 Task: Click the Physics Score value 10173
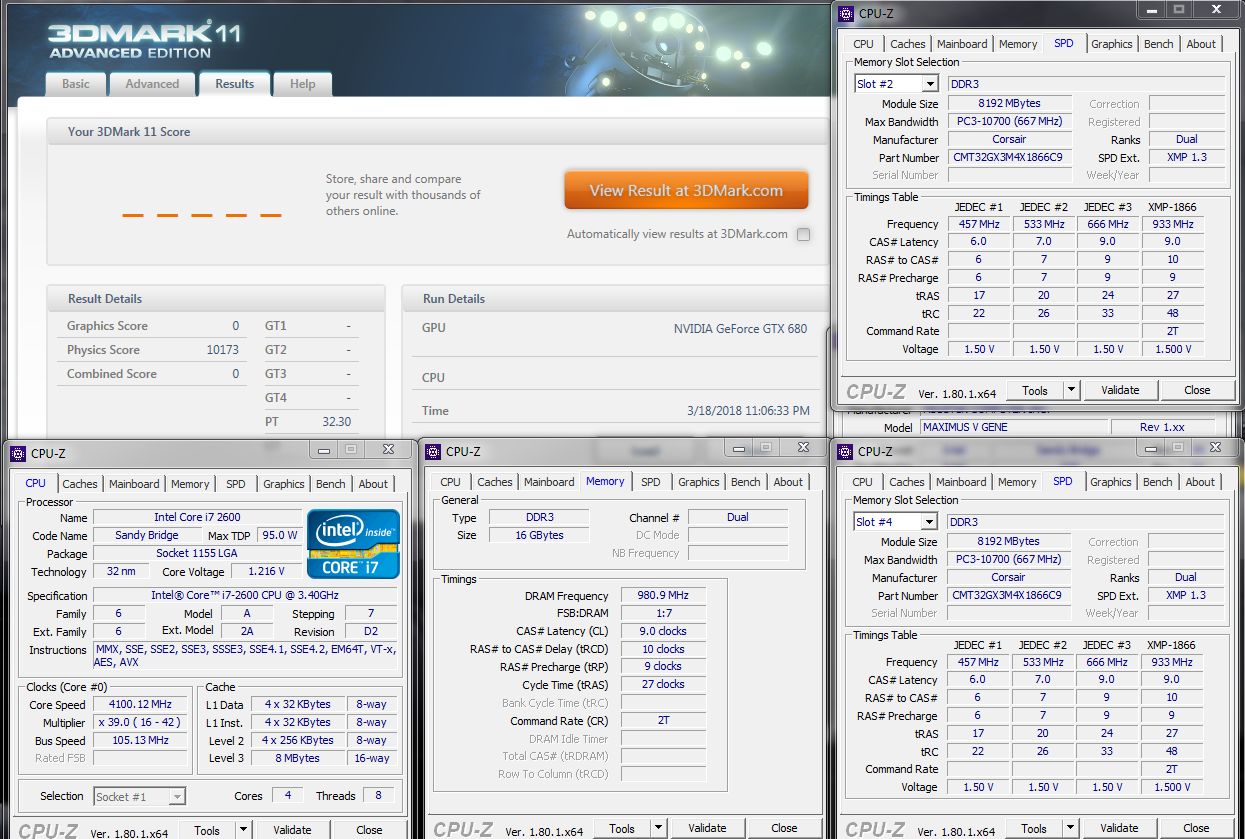(223, 350)
